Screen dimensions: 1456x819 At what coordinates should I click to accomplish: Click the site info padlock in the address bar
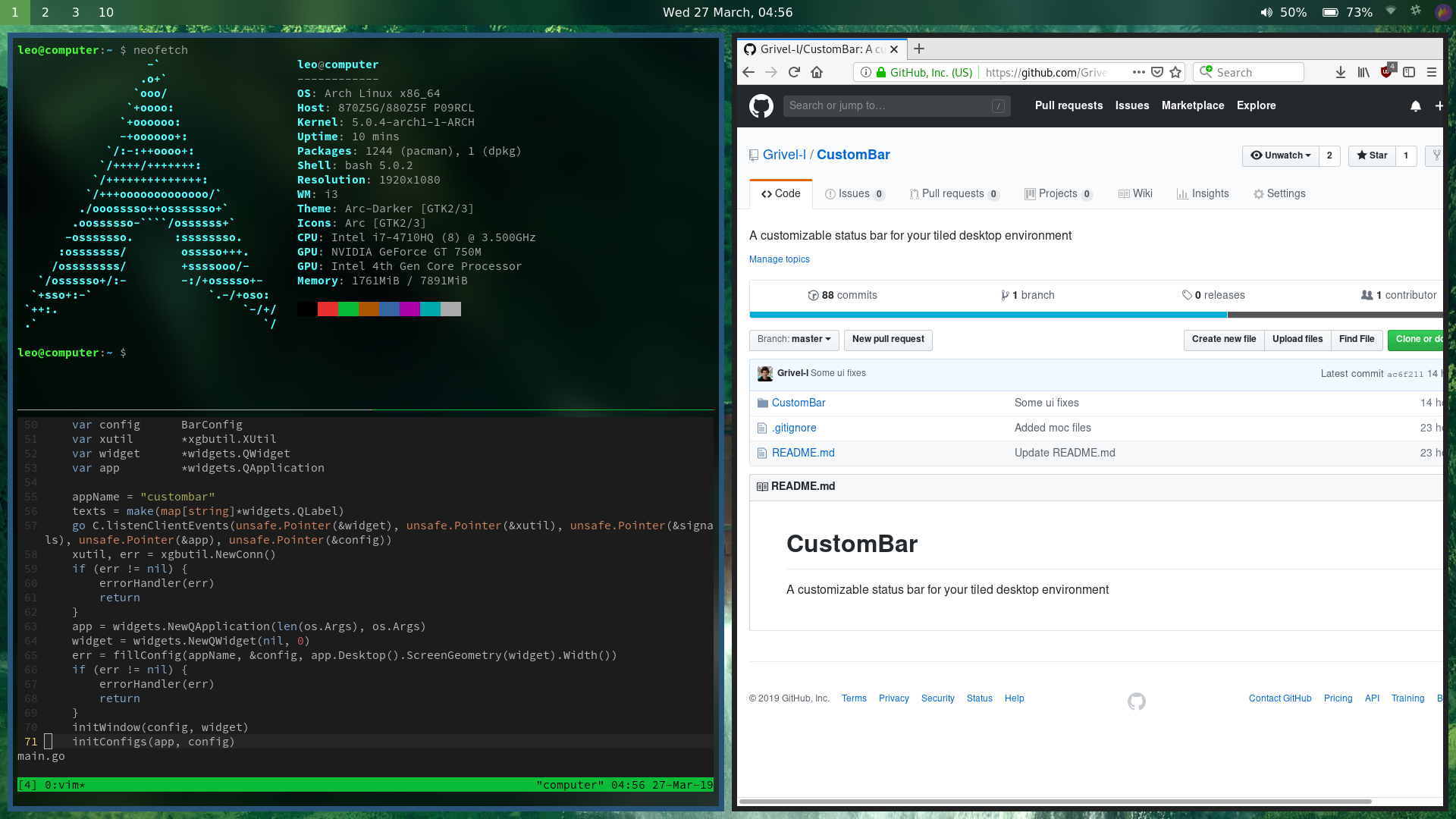(x=880, y=72)
